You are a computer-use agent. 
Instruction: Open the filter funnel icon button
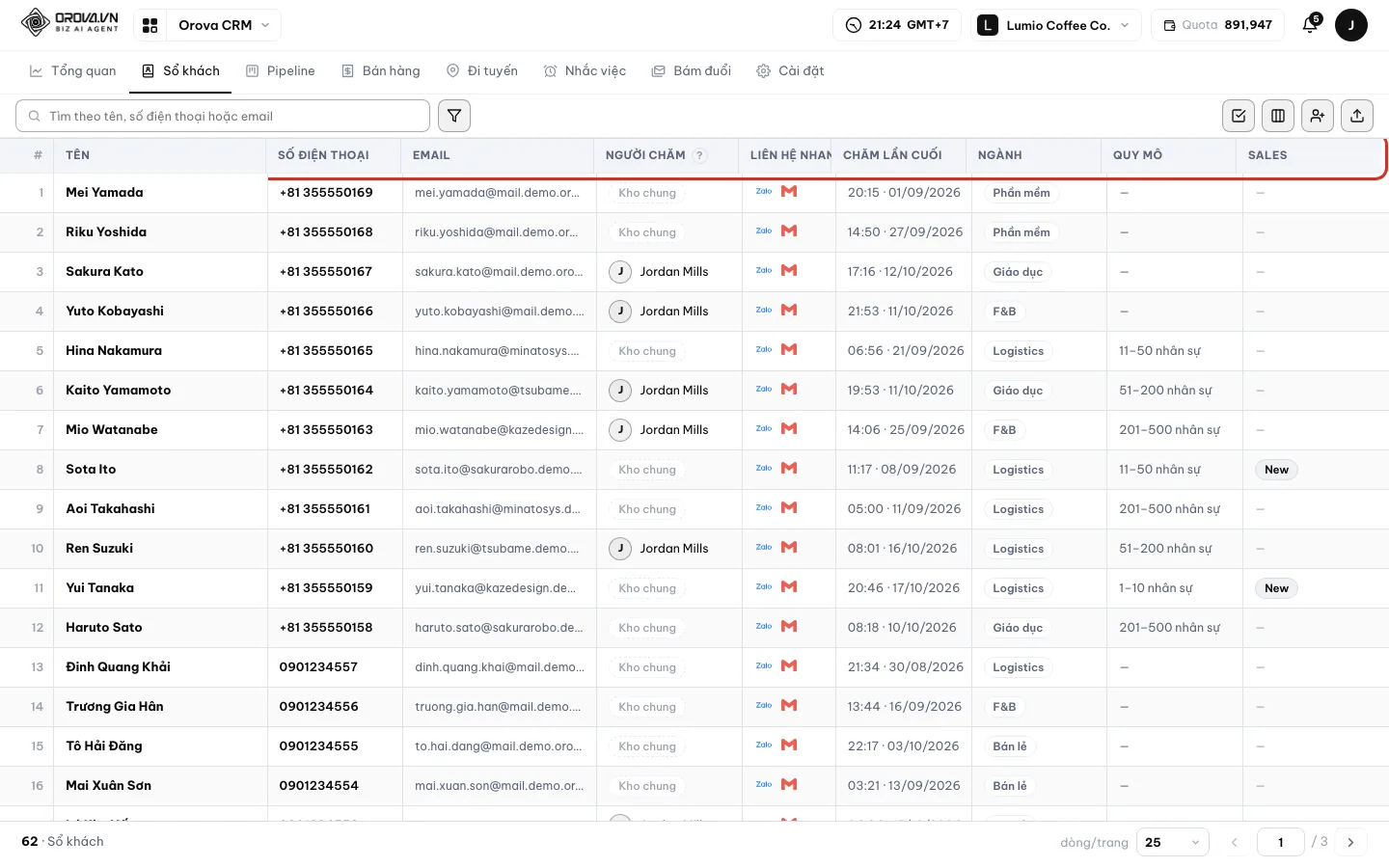pos(454,116)
